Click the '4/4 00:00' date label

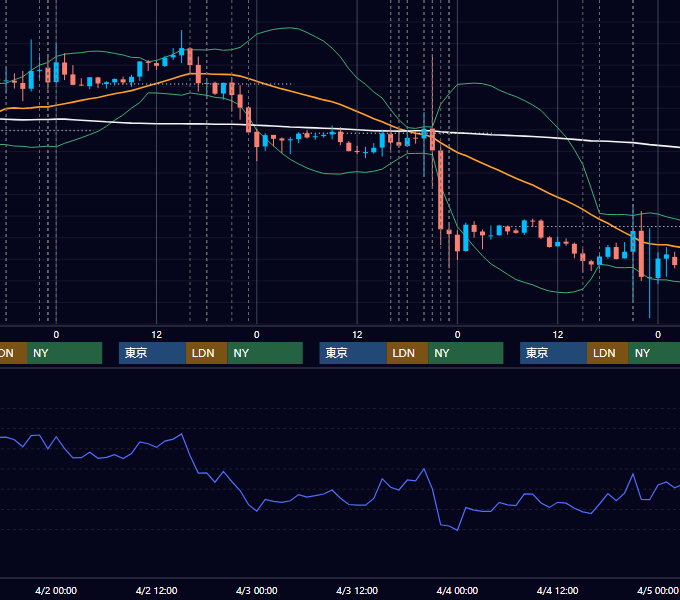tap(457, 590)
